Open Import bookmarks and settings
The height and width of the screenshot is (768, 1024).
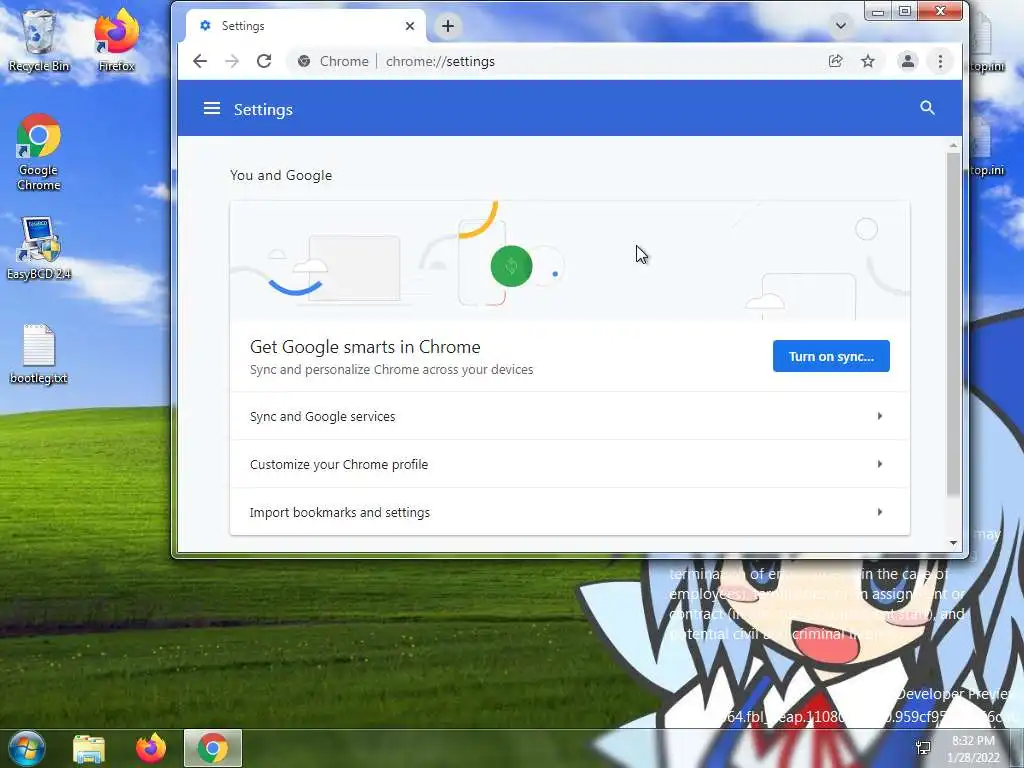569,512
